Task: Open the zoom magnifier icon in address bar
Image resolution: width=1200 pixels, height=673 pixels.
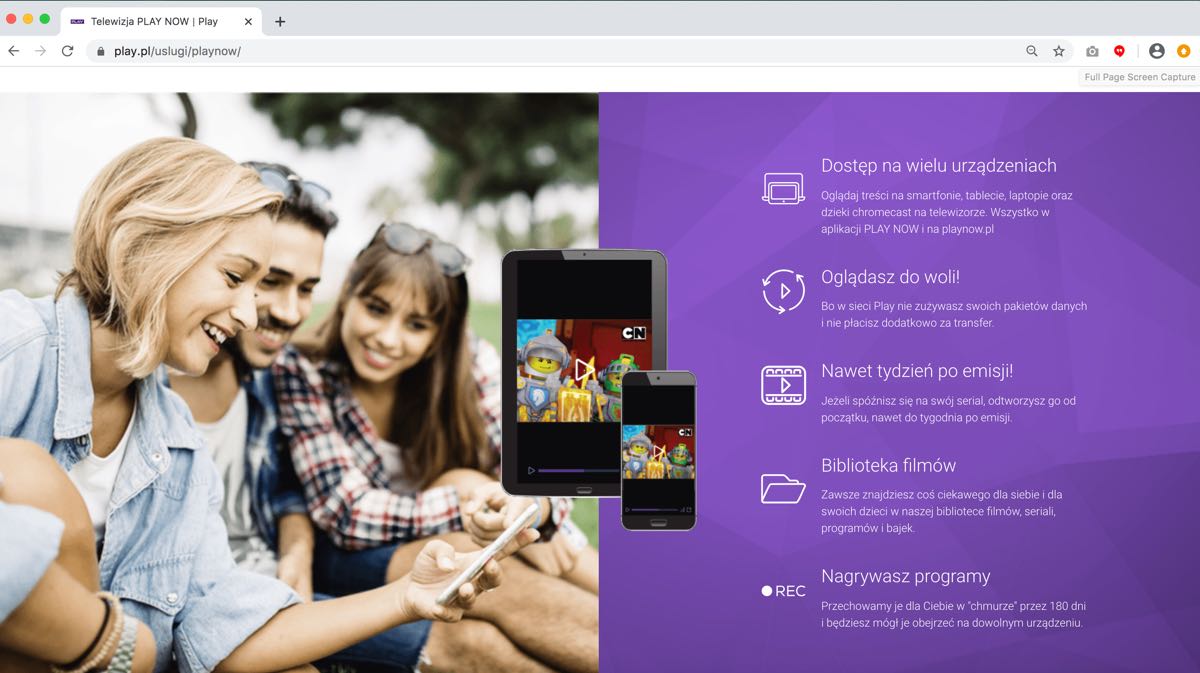Action: pos(1032,51)
